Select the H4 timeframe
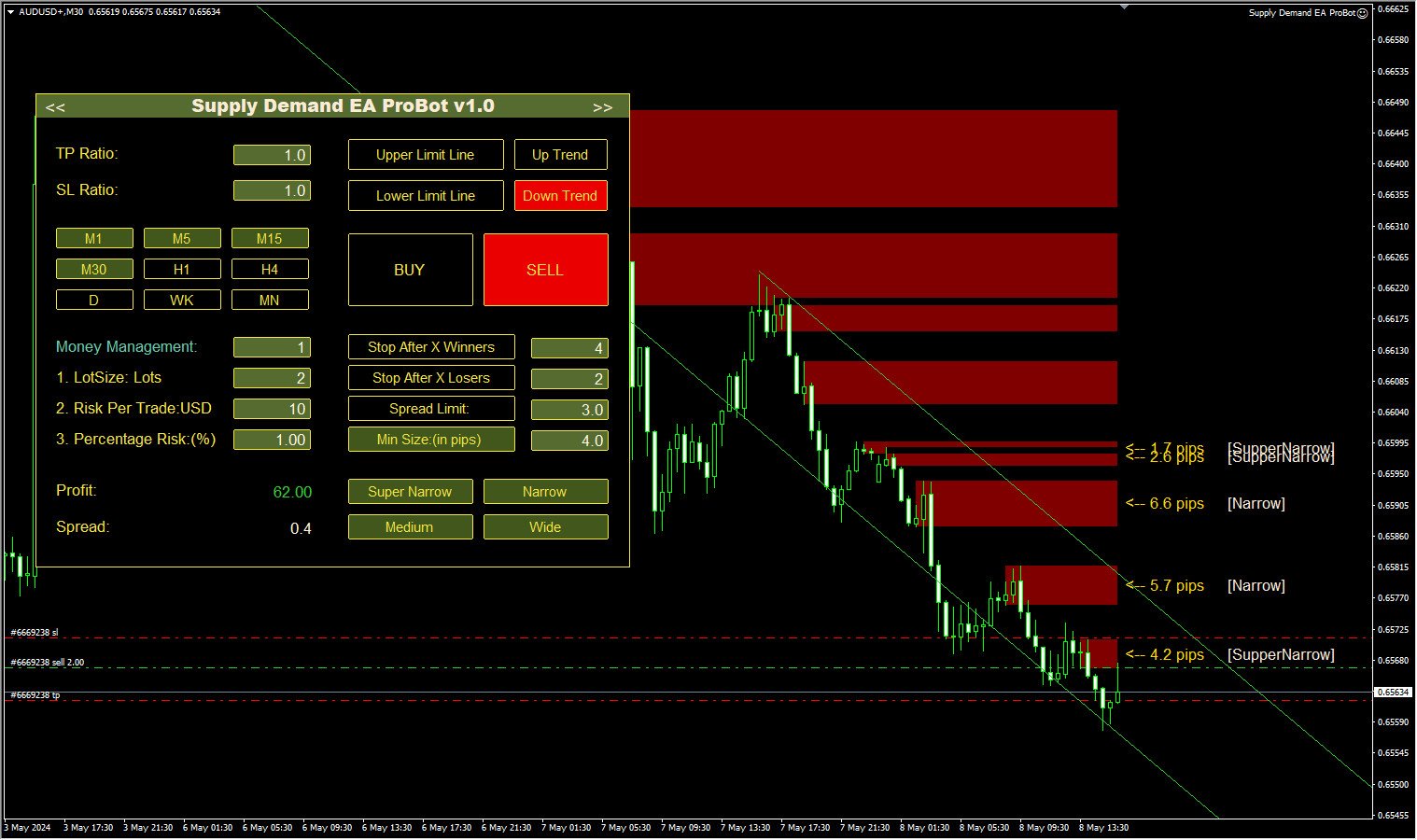The width and height of the screenshot is (1417, 840). click(x=270, y=270)
